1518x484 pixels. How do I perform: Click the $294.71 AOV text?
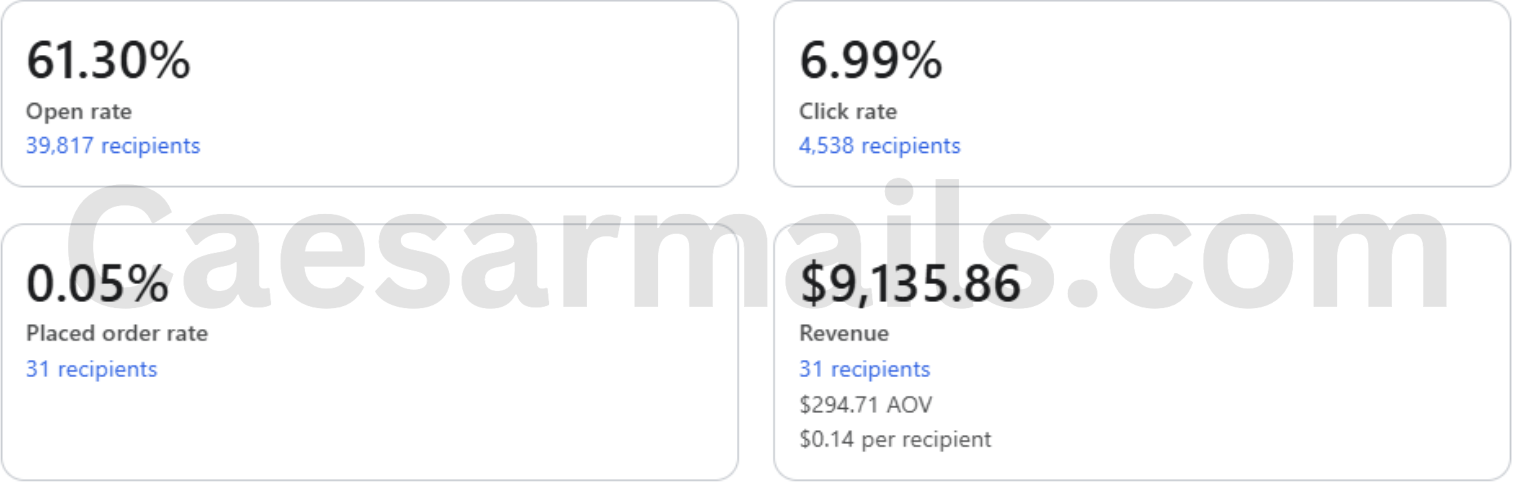tap(866, 404)
